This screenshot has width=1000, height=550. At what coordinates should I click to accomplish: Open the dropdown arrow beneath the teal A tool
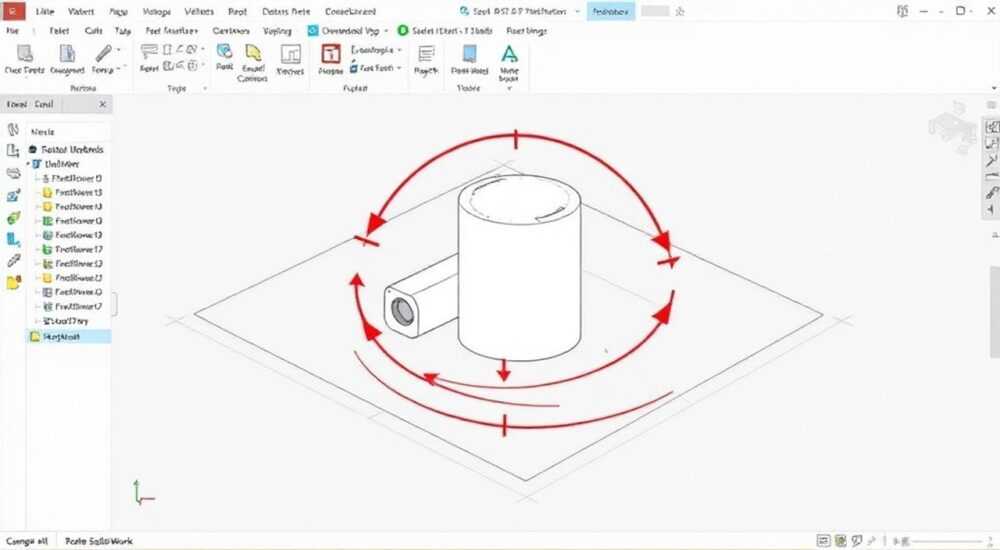tap(509, 89)
